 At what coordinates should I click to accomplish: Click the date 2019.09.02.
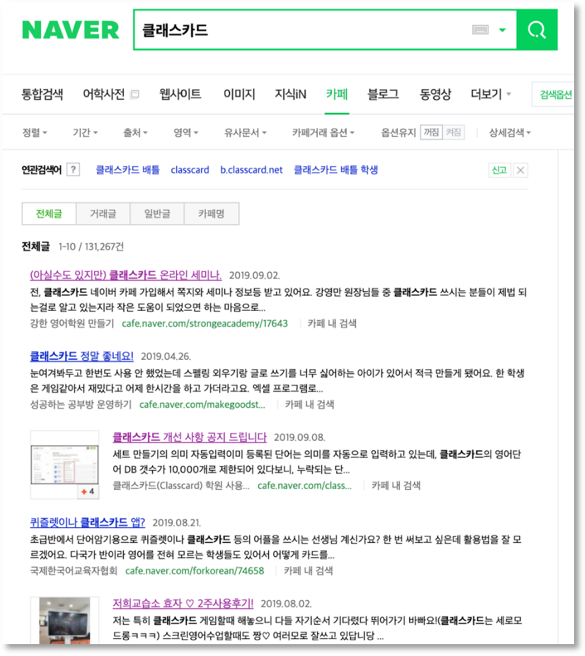point(254,275)
